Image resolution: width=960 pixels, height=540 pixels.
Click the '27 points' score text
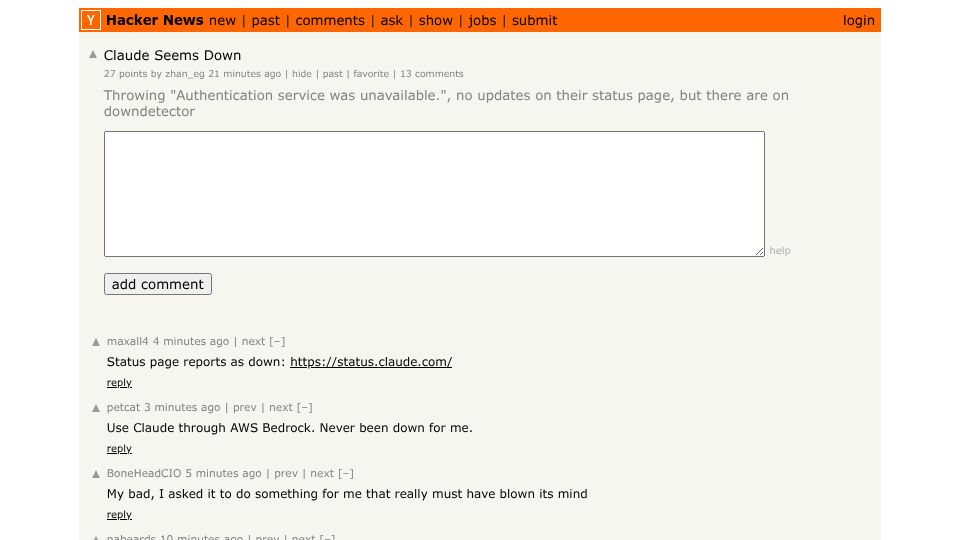pos(126,74)
